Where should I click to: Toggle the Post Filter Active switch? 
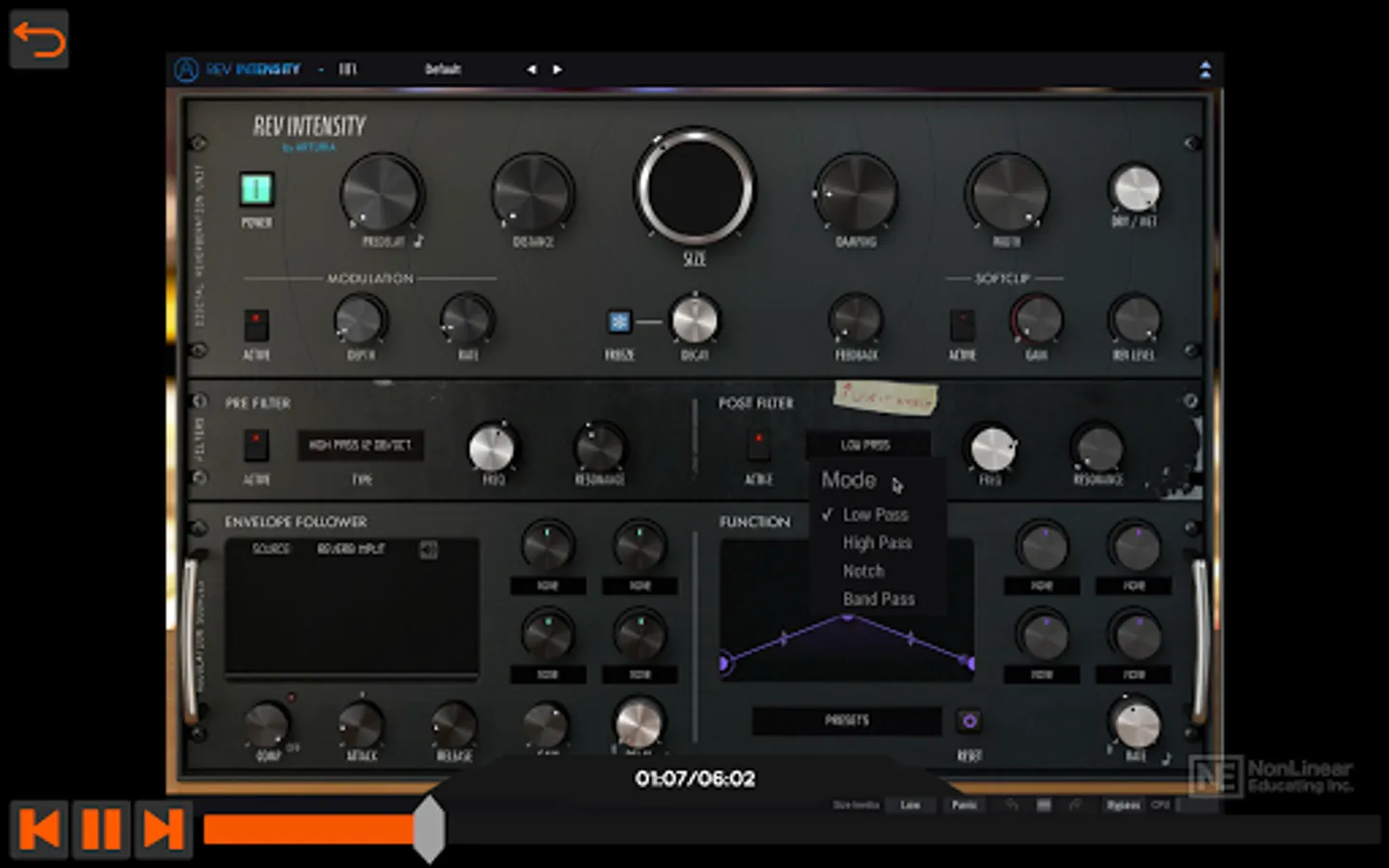pyautogui.click(x=758, y=446)
